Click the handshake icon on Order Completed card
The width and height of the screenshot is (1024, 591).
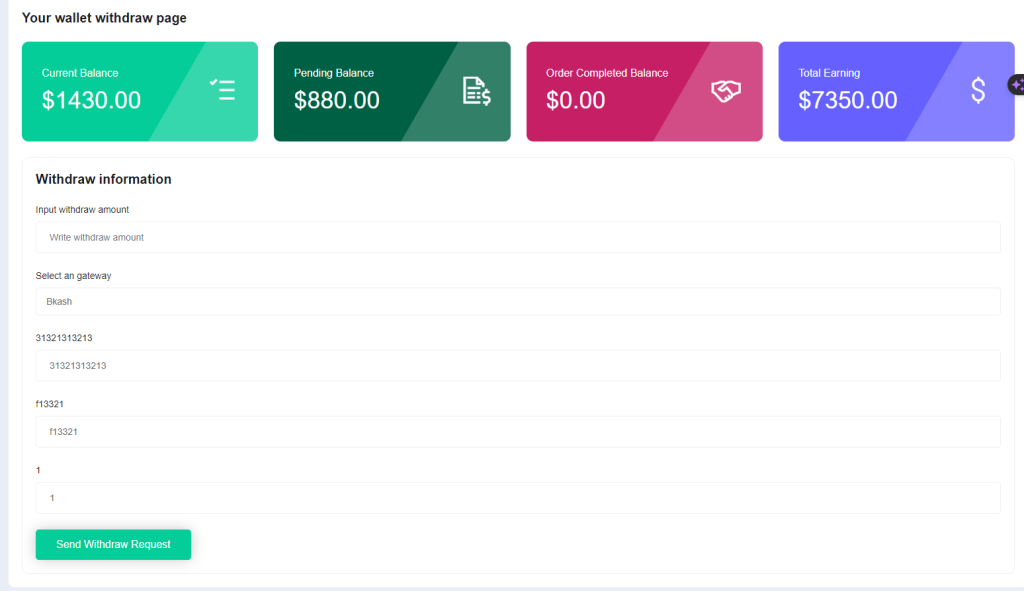726,91
